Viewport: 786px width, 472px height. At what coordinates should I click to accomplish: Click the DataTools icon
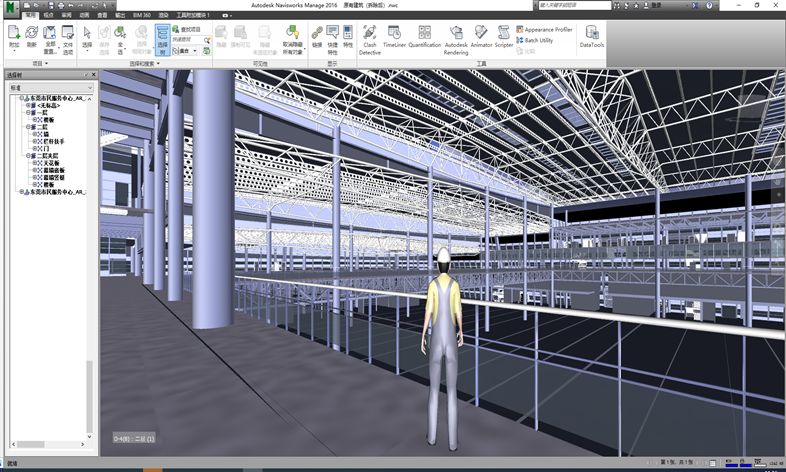tap(592, 37)
